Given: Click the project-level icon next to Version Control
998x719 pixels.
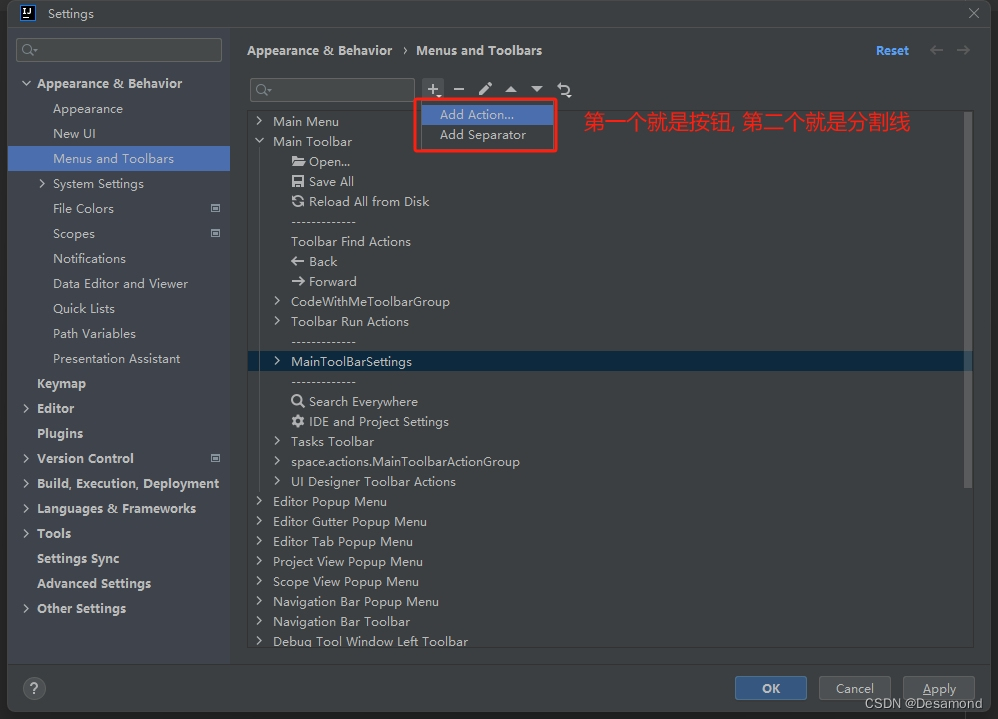Looking at the screenshot, I should click(x=216, y=458).
